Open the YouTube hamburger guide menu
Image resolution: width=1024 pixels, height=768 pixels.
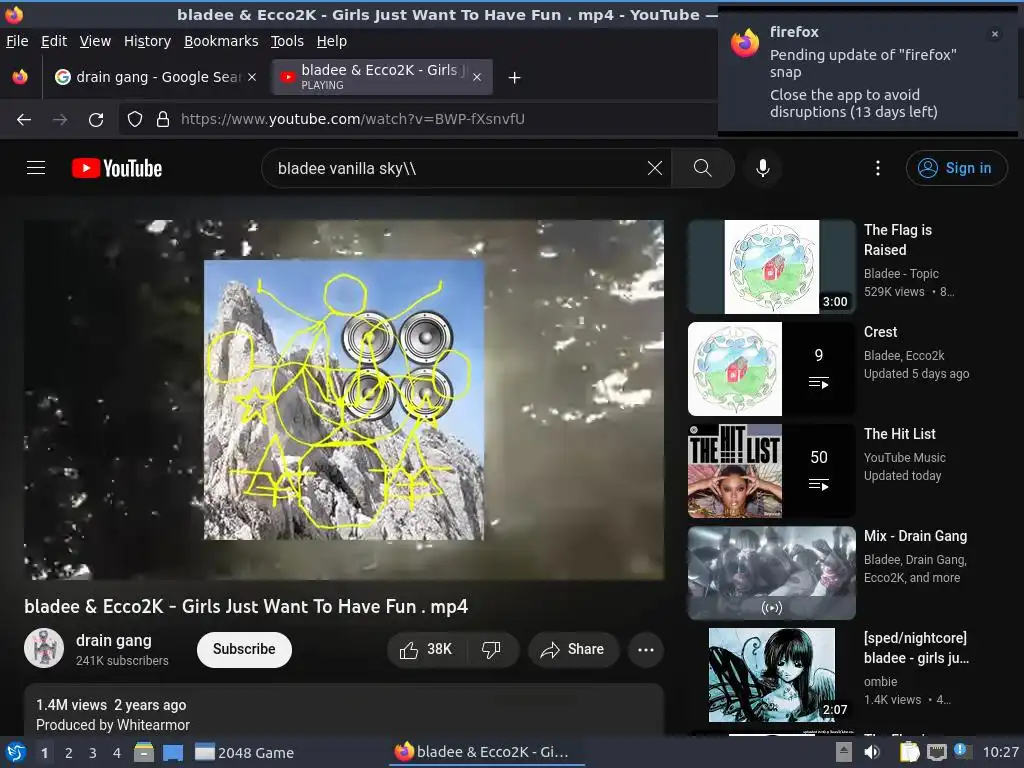point(36,168)
